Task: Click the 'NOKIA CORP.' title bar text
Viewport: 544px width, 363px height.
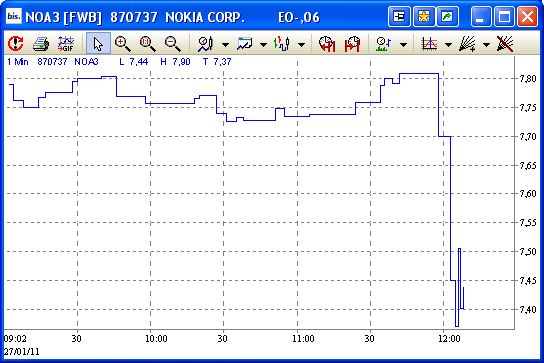Action: tap(205, 17)
